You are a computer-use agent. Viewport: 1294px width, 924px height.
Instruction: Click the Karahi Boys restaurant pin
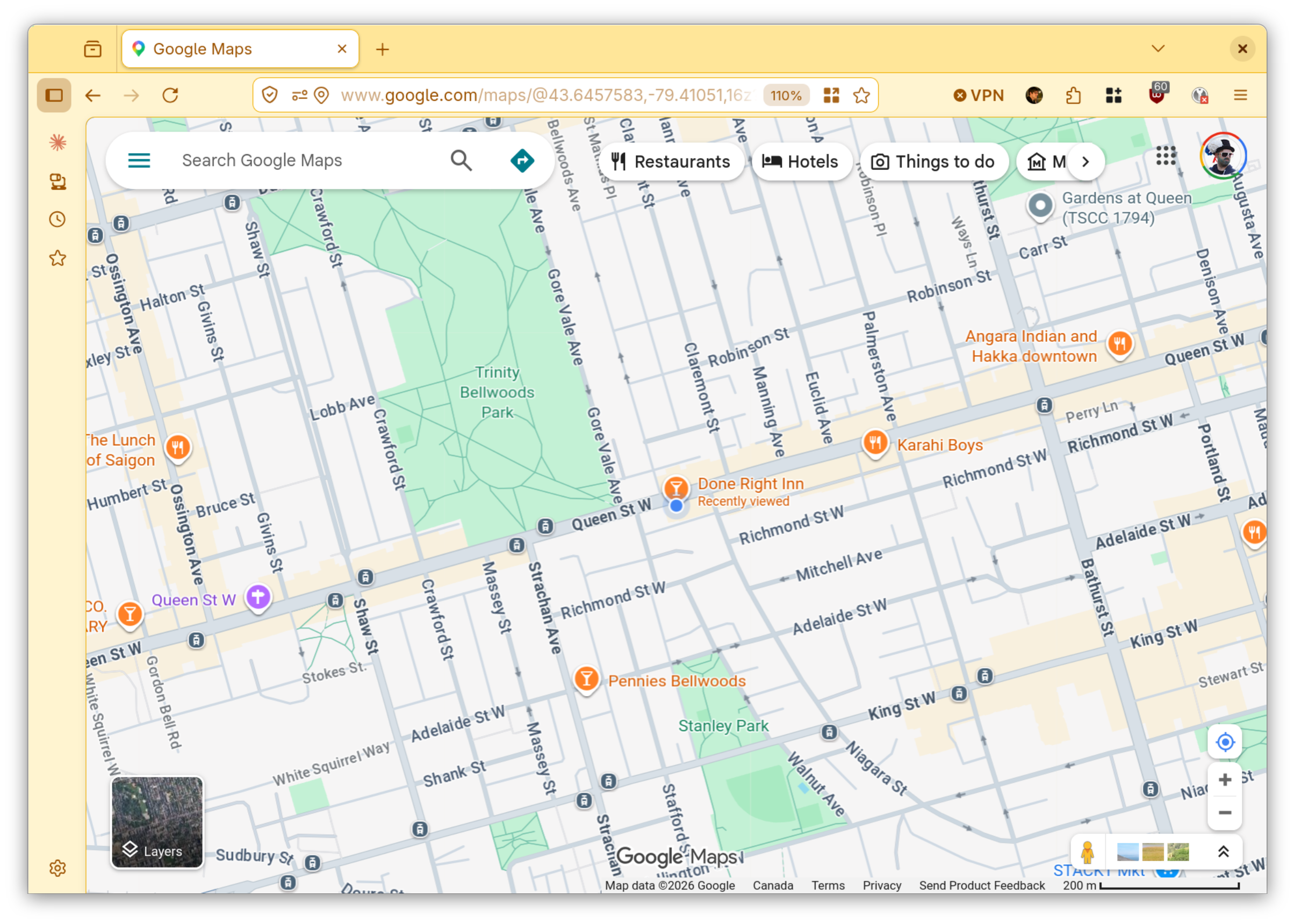coord(875,444)
